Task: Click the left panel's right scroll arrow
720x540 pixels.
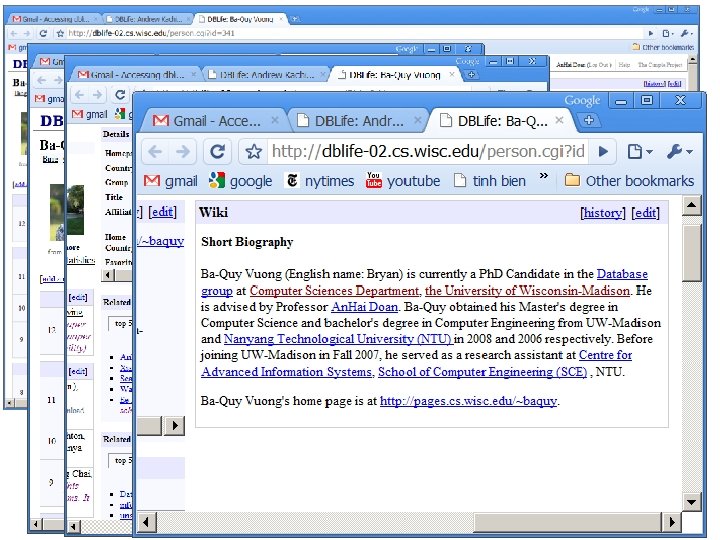Action: pyautogui.click(x=174, y=426)
